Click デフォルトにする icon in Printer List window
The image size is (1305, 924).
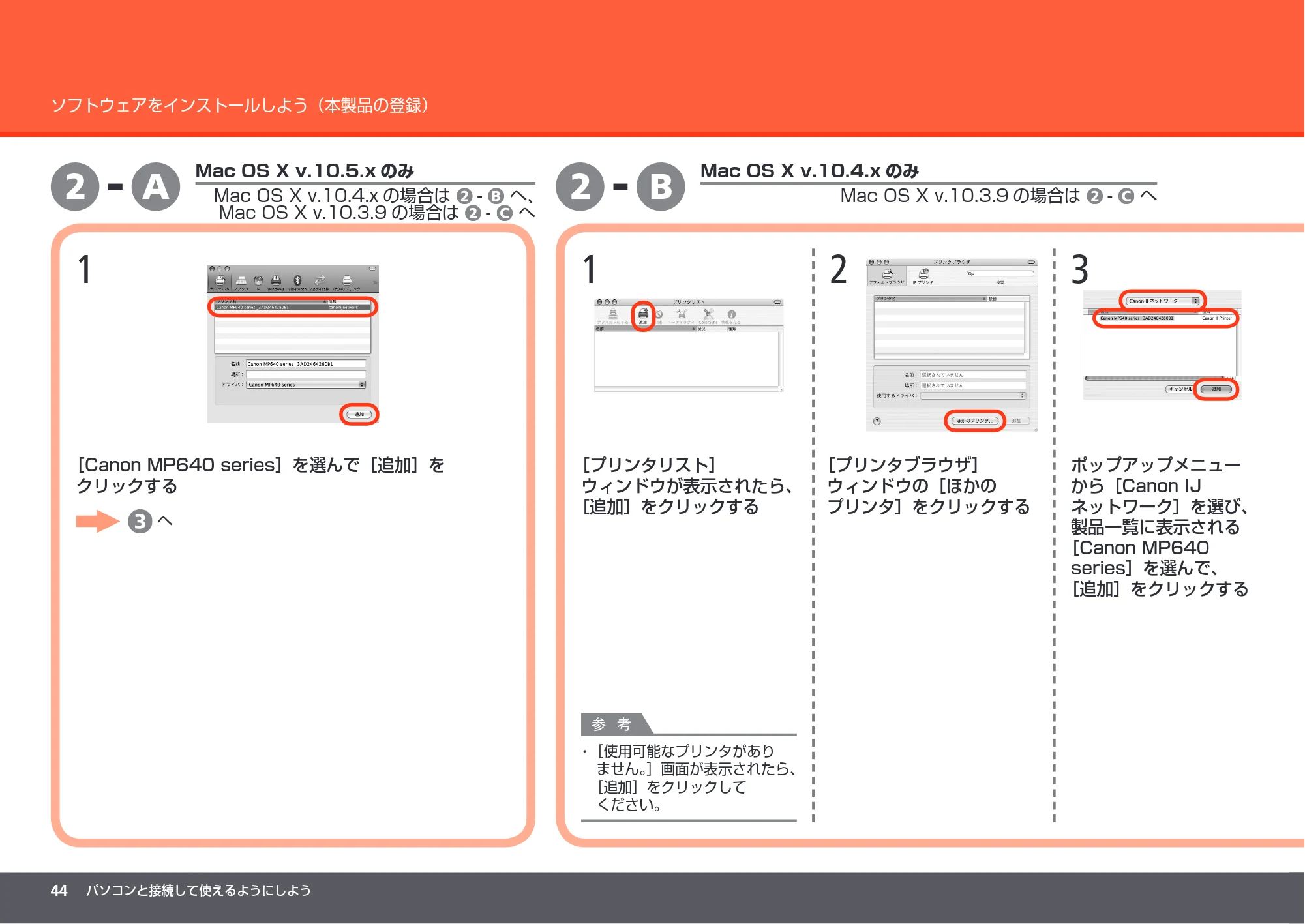[613, 316]
